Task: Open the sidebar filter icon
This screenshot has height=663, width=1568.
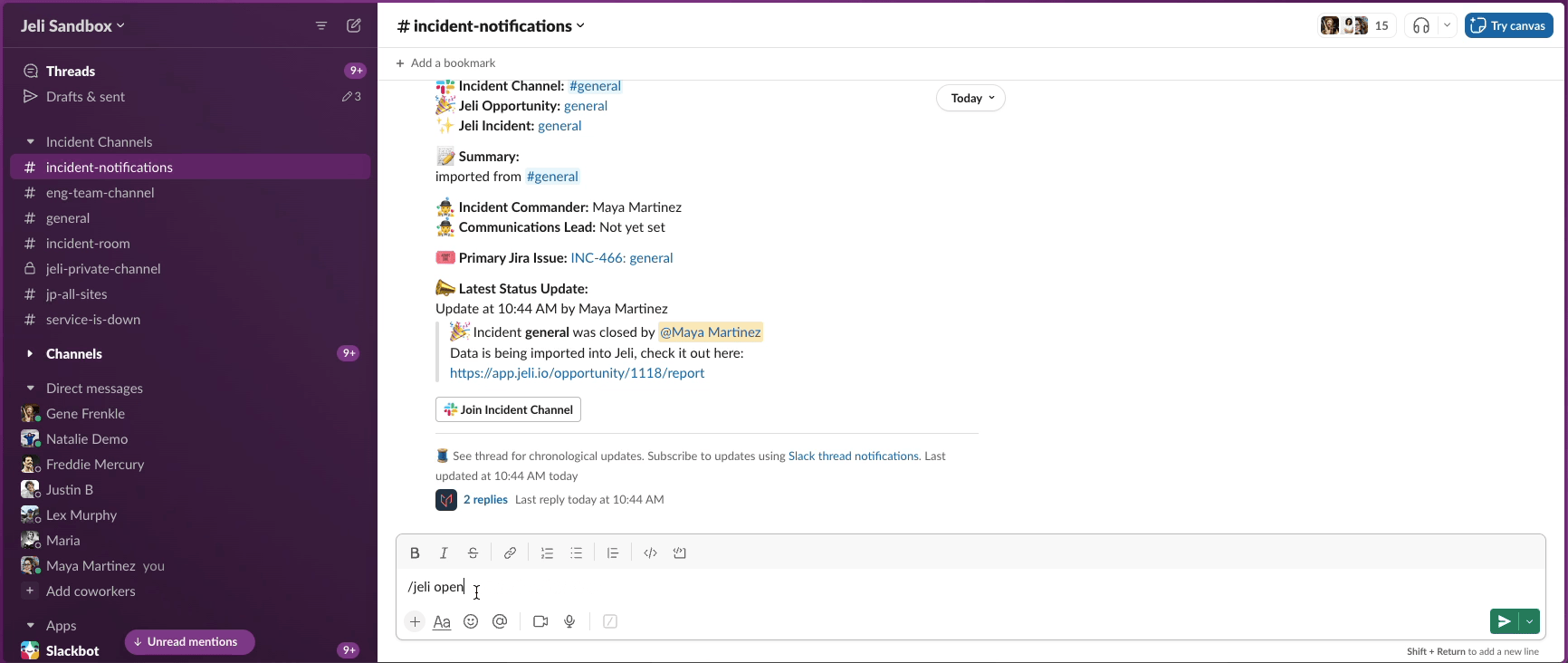Action: [321, 25]
